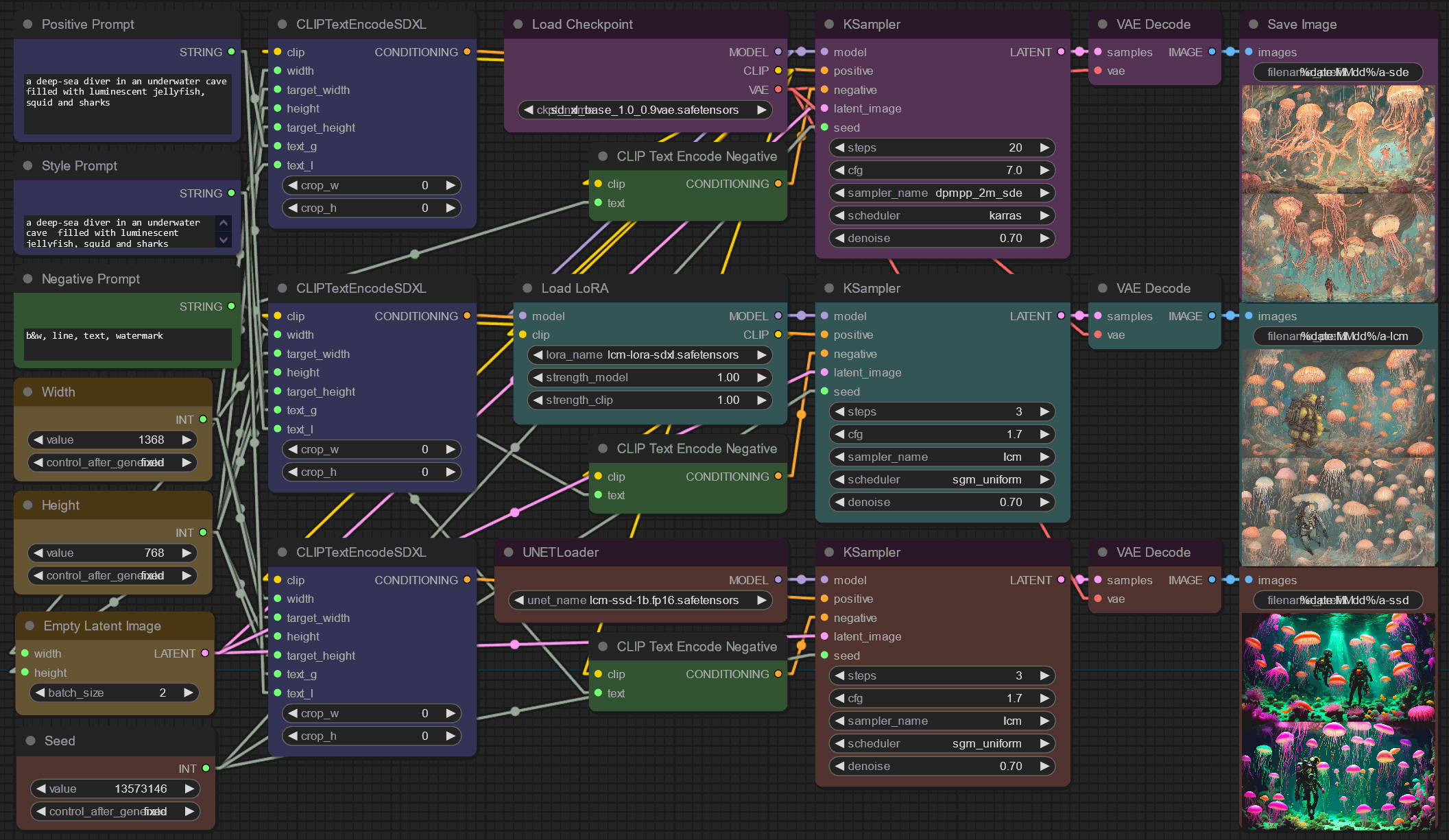Collapse the Load LoRA node title dot
Screen dimensions: 1449x840
tap(527, 288)
